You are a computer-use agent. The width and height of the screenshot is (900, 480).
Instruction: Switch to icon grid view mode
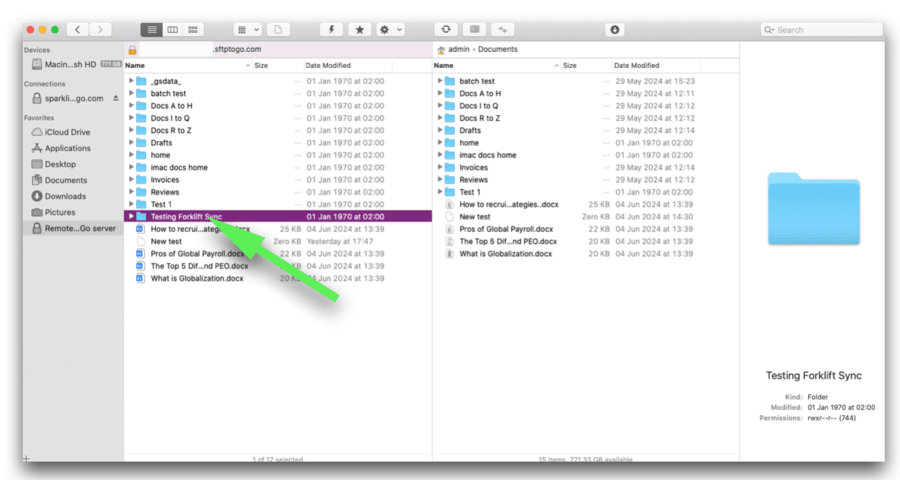pos(193,29)
